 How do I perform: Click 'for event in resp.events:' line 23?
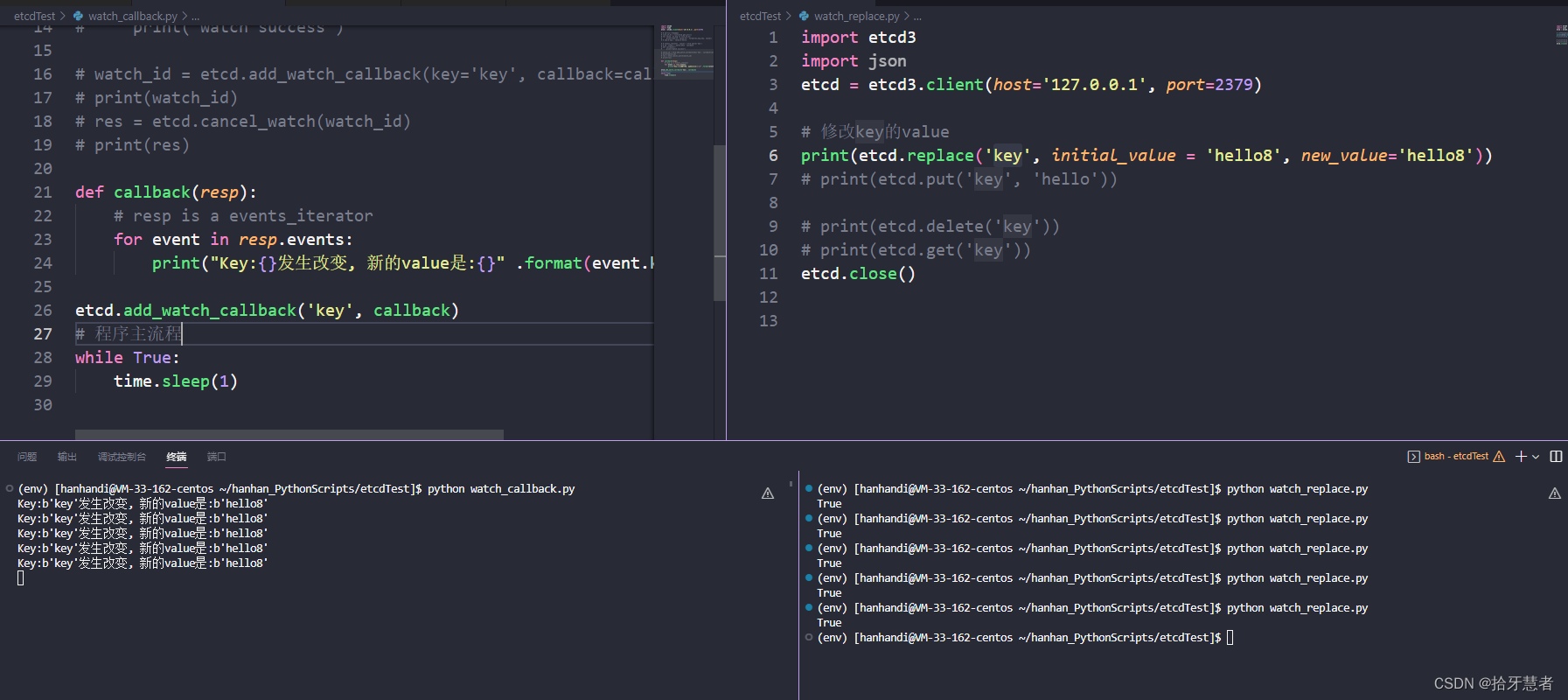click(x=233, y=239)
